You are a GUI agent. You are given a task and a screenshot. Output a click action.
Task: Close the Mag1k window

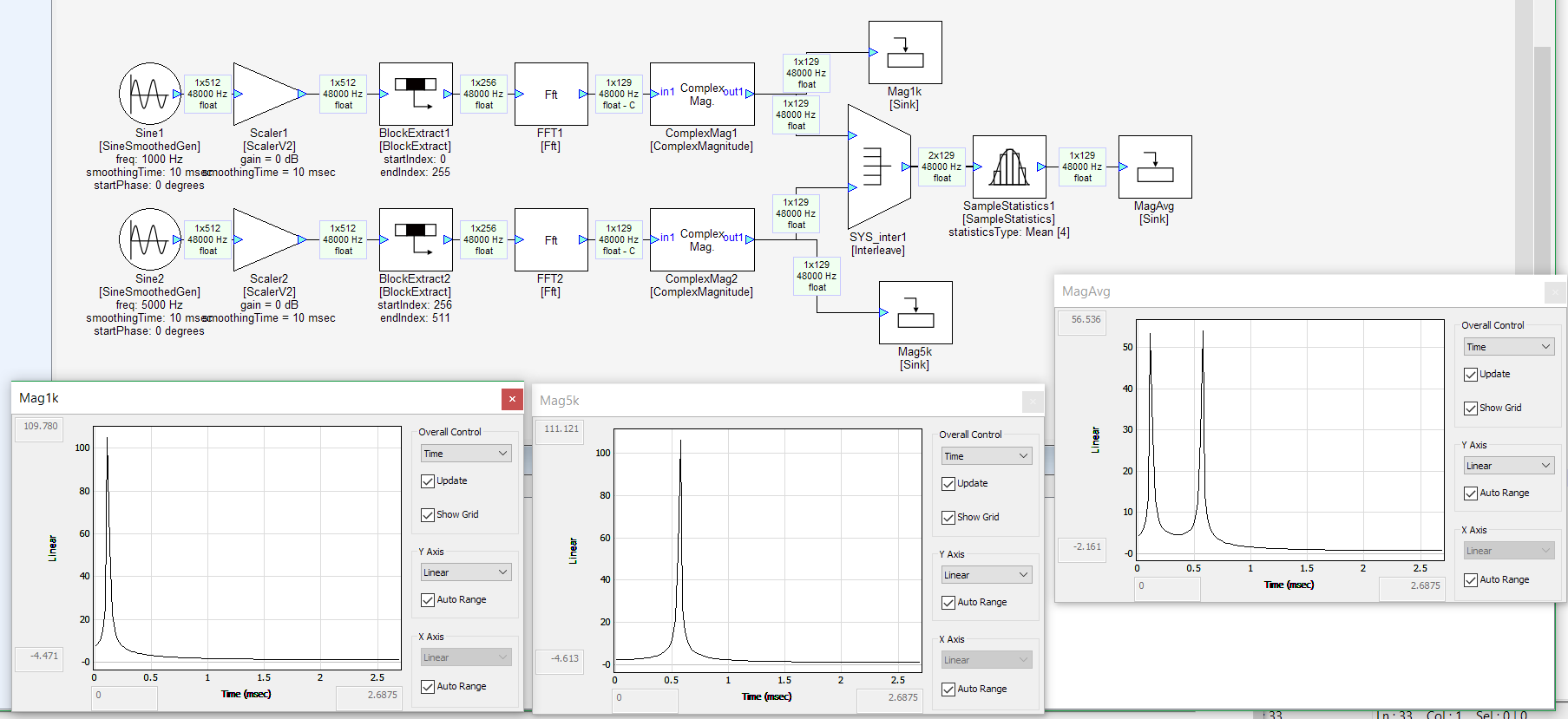coord(512,399)
